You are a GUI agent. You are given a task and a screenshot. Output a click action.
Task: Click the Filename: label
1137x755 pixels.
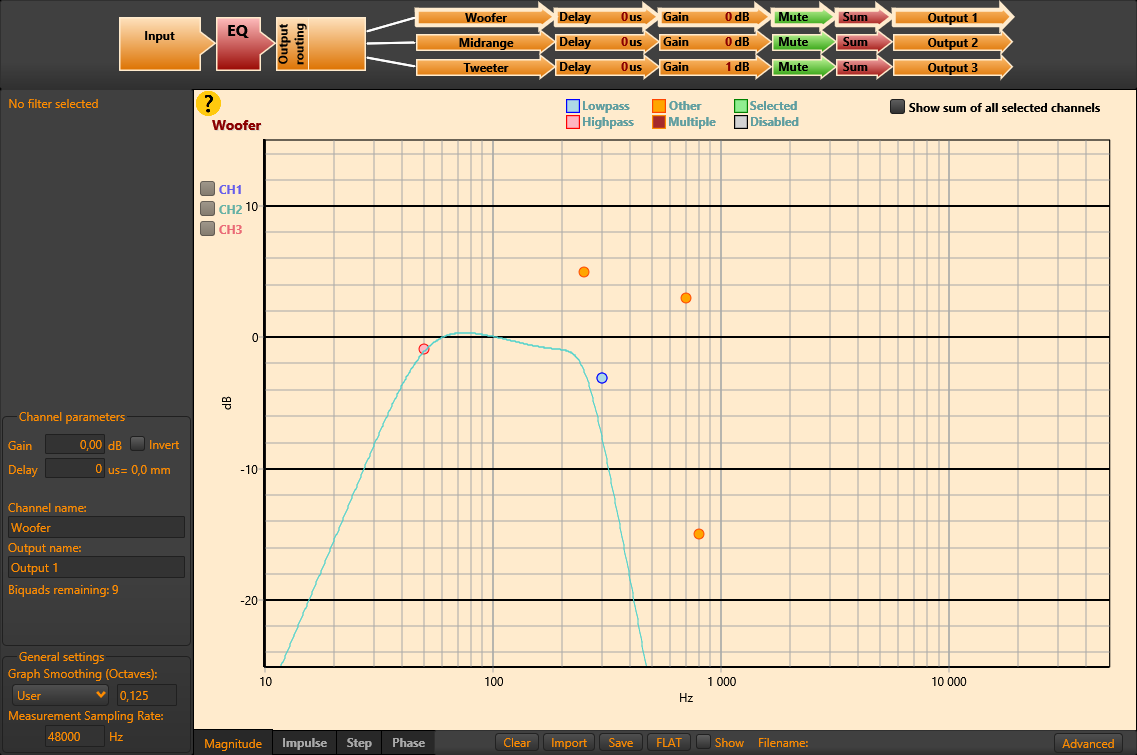pyautogui.click(x=783, y=743)
